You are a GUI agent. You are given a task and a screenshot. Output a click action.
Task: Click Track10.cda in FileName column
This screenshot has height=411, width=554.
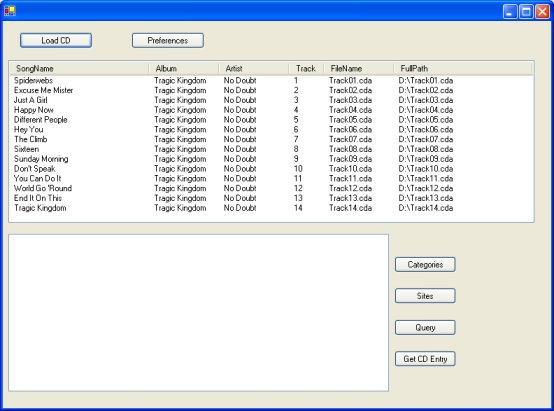[x=350, y=169]
